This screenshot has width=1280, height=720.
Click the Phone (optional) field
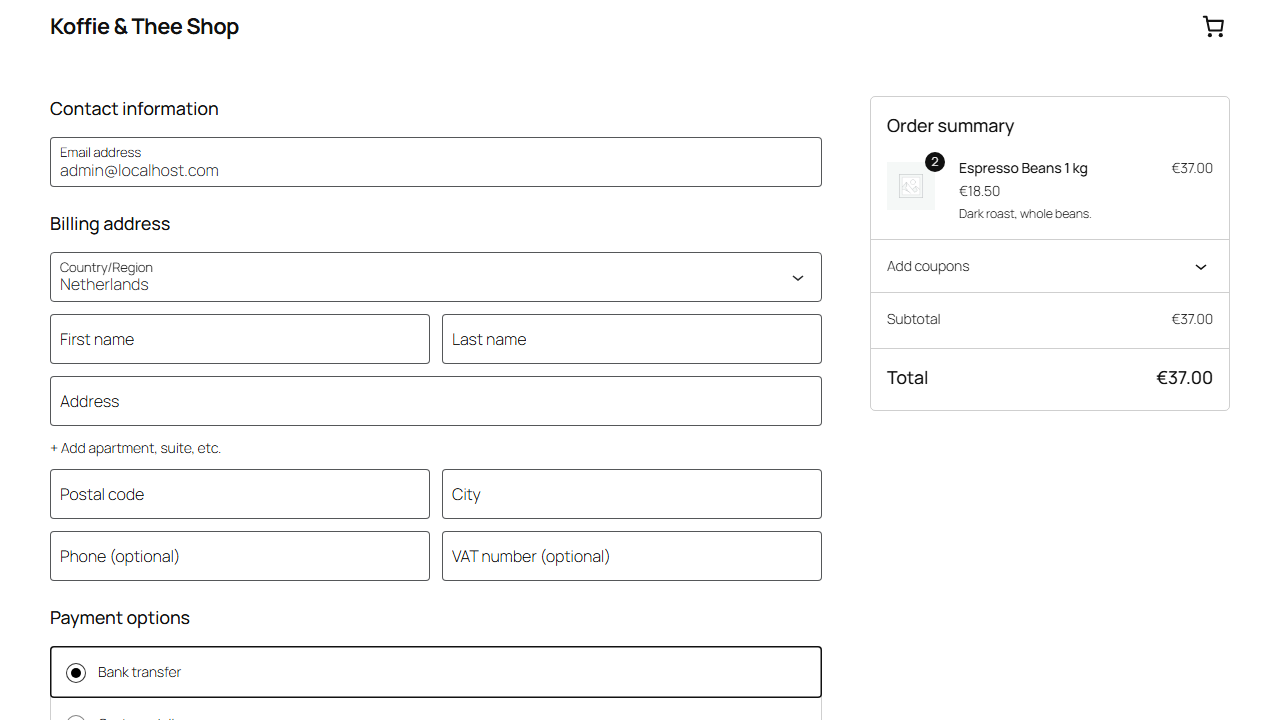[240, 556]
